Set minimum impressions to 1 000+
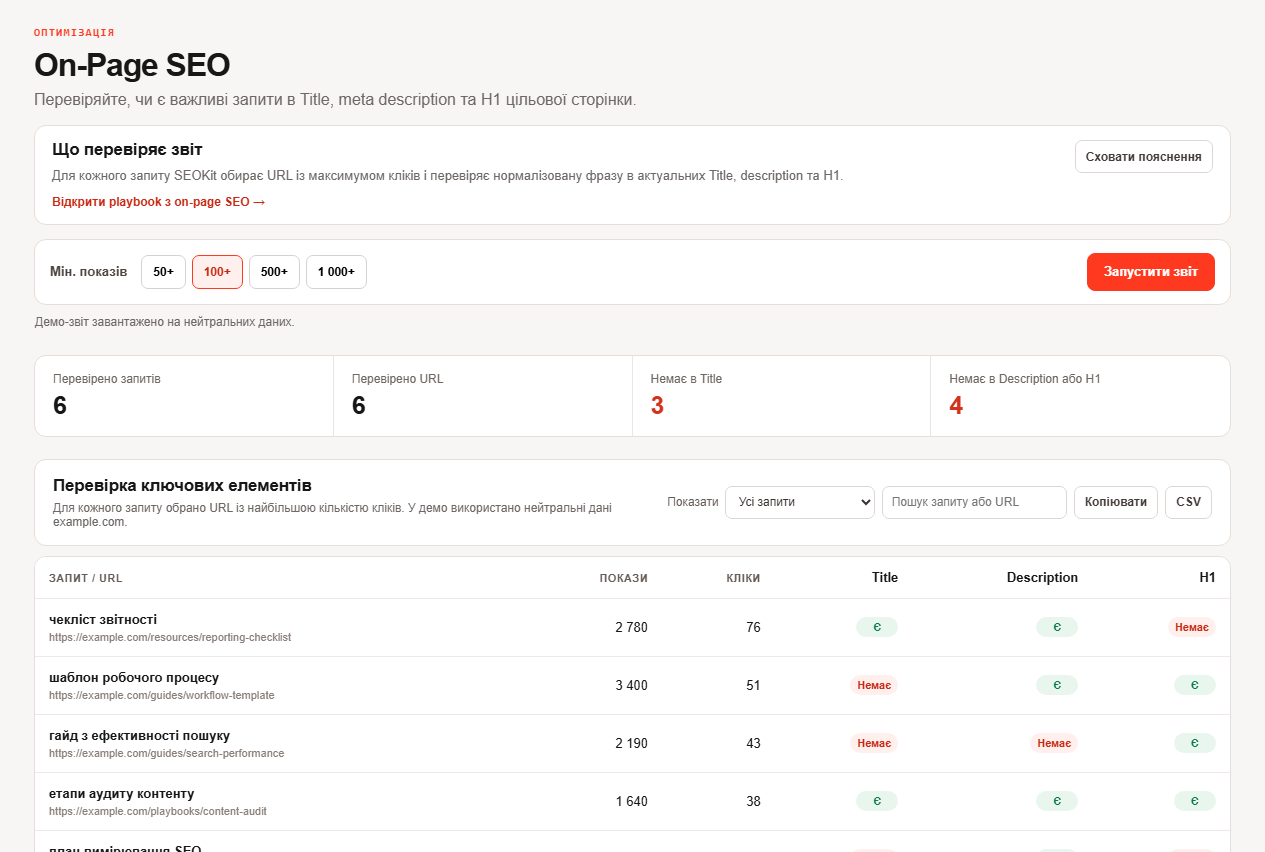Screen dimensions: 1265x852 click(x=336, y=272)
